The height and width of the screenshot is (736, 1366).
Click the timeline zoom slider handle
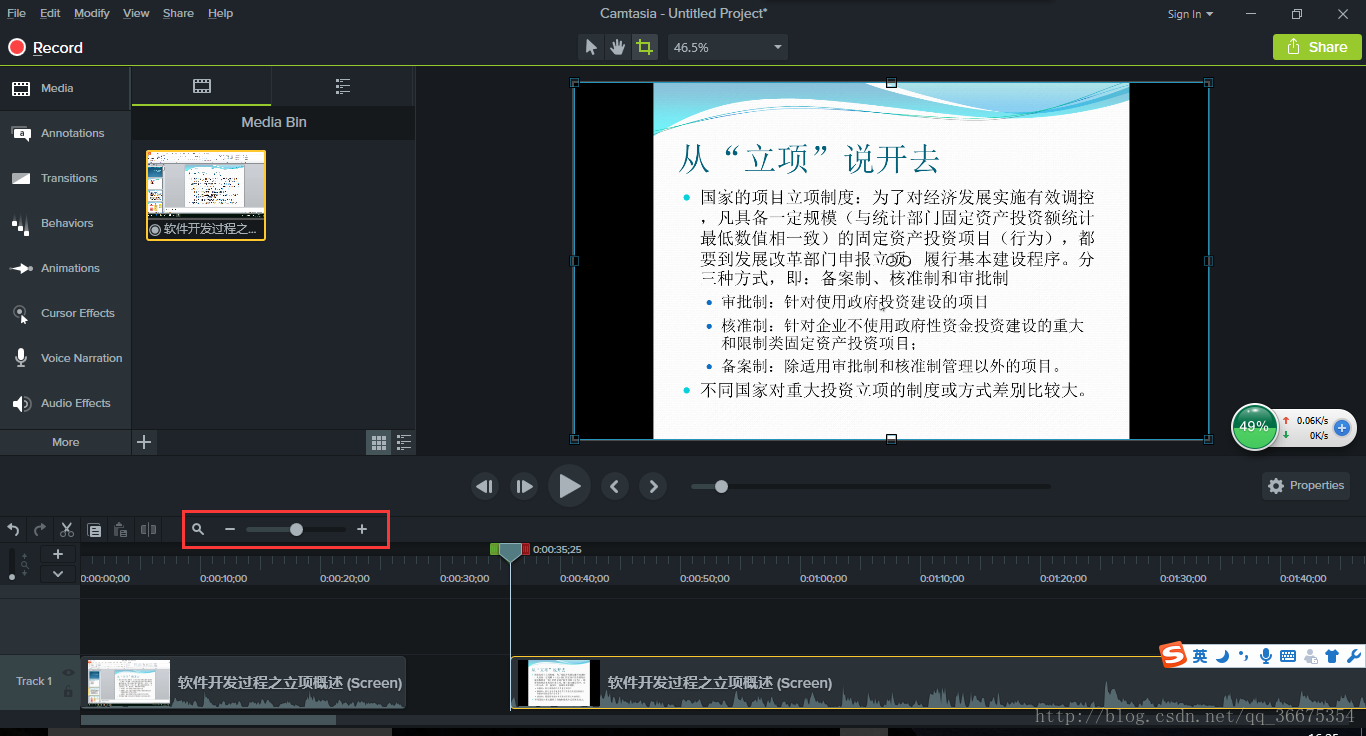[x=296, y=529]
